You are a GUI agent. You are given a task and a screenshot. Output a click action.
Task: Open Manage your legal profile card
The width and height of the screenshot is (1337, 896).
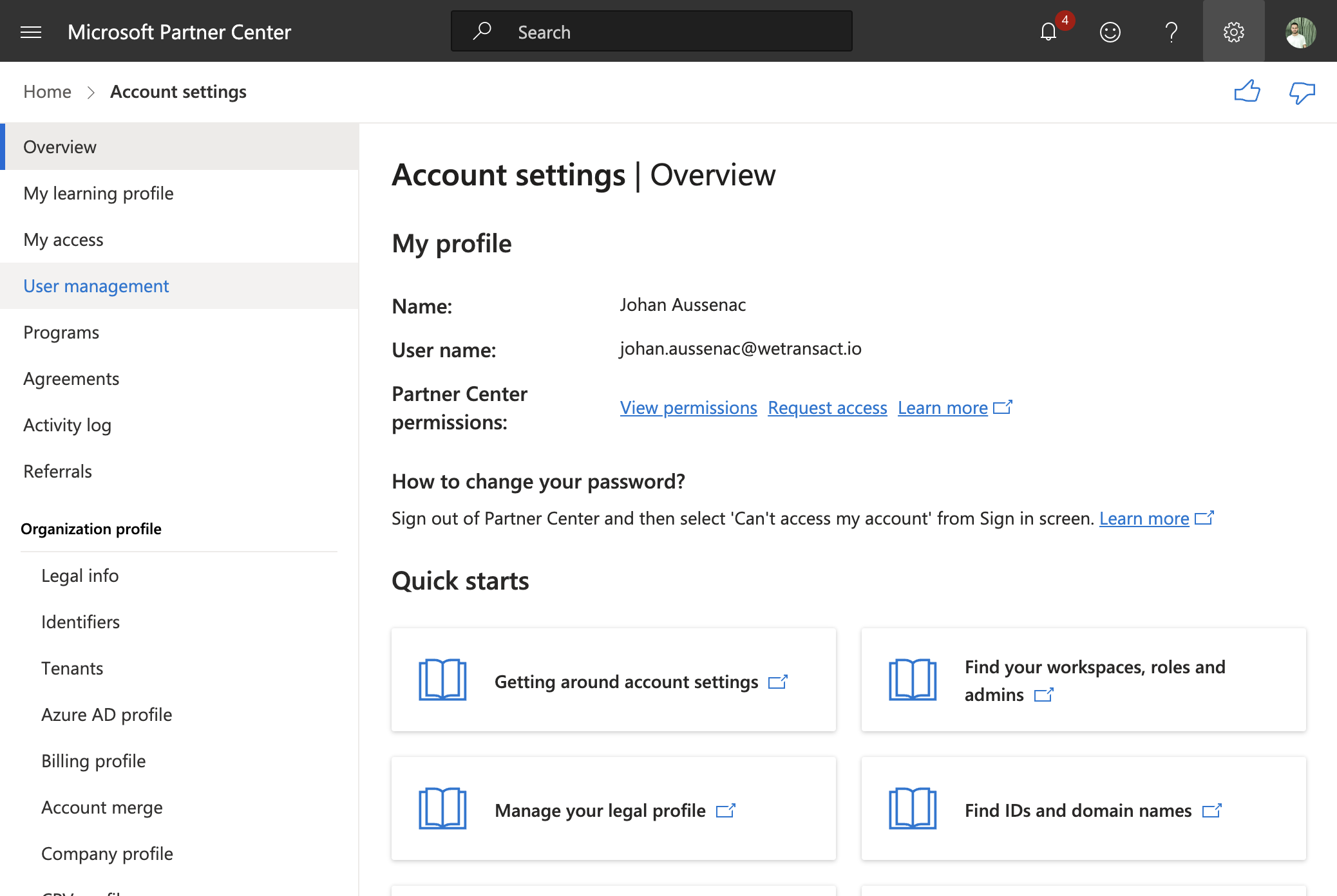coord(613,808)
